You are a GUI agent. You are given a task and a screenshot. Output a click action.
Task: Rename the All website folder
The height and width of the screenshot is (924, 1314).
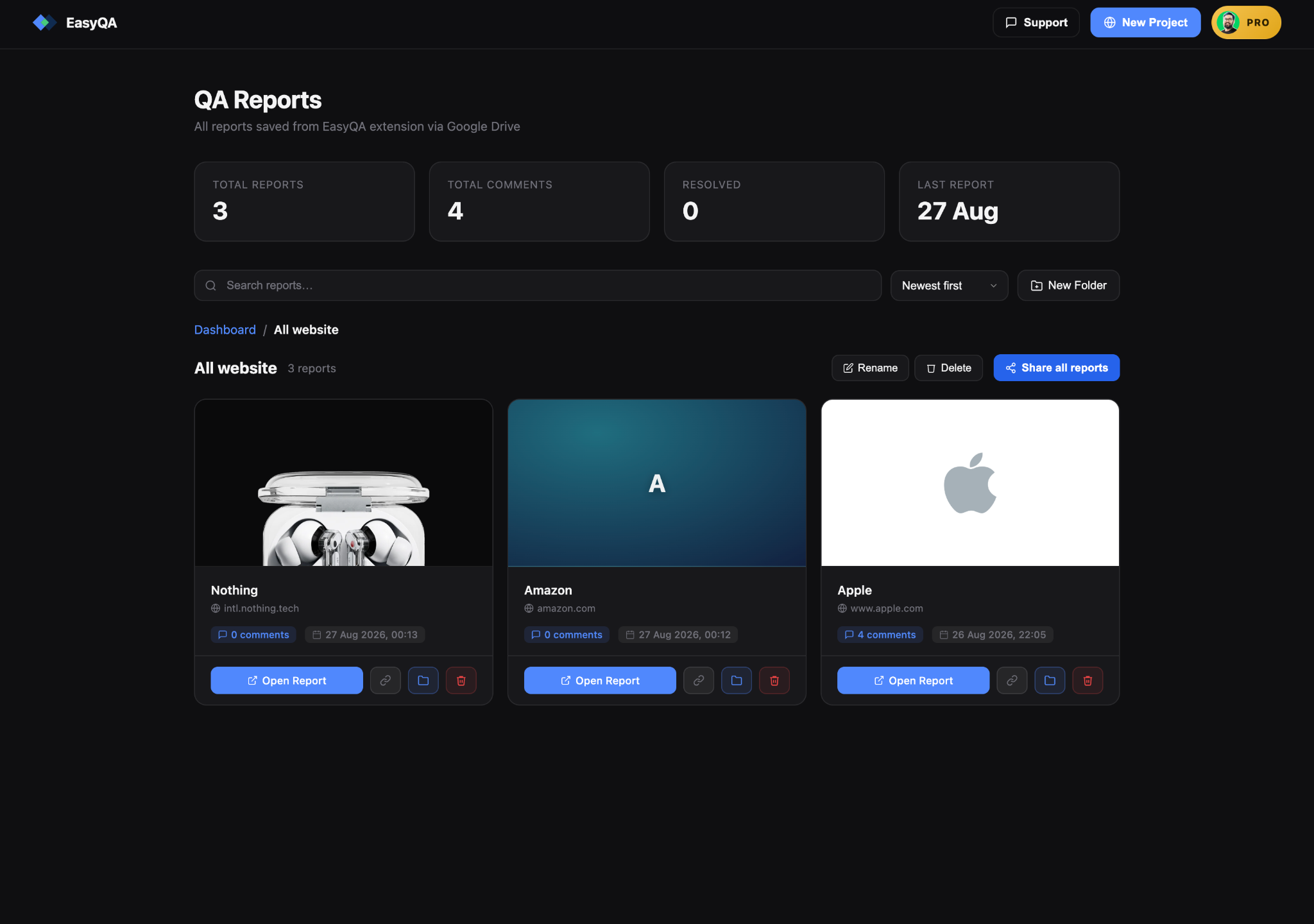[870, 368]
